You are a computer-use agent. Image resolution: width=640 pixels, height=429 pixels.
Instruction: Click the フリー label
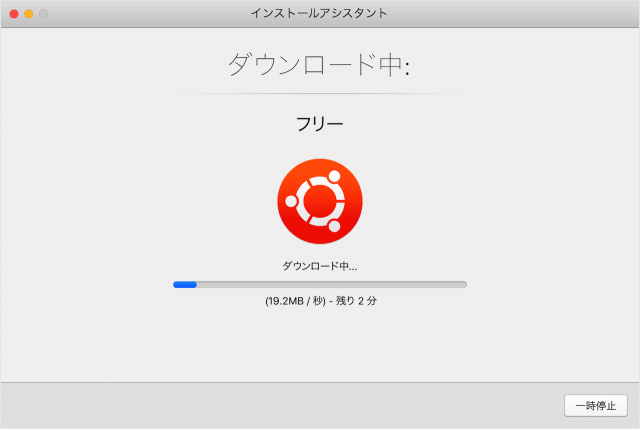tap(320, 124)
